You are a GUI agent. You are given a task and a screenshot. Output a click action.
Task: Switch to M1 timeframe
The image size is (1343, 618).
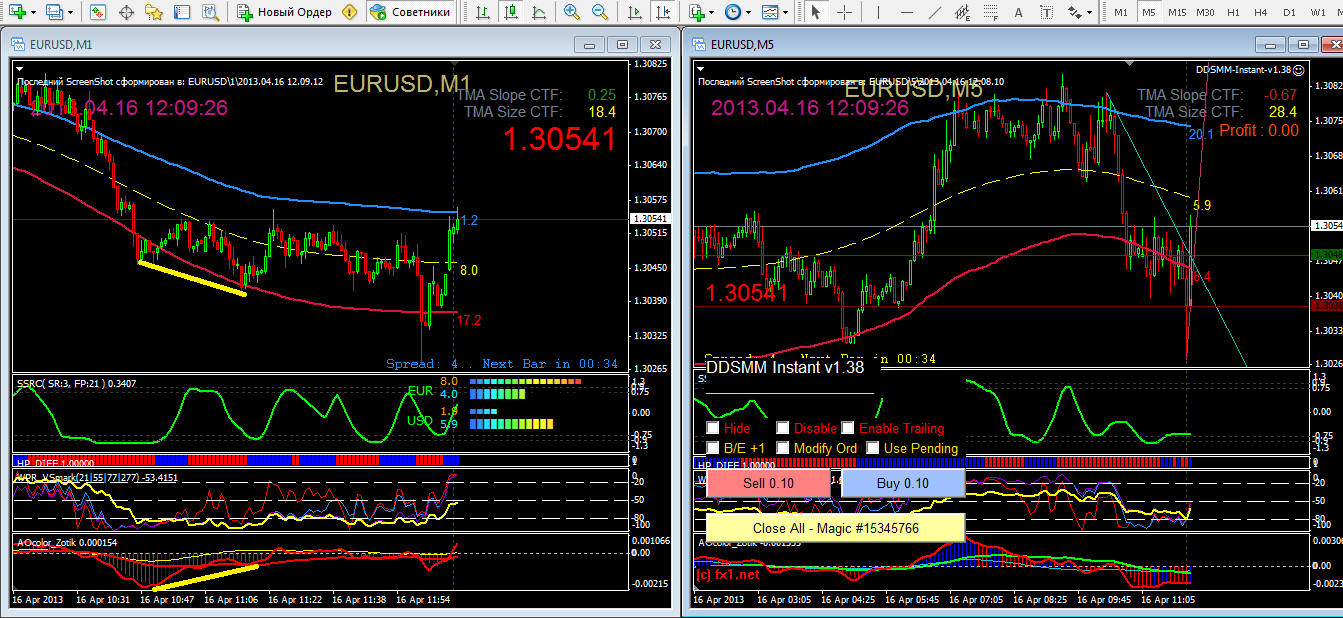point(1121,12)
